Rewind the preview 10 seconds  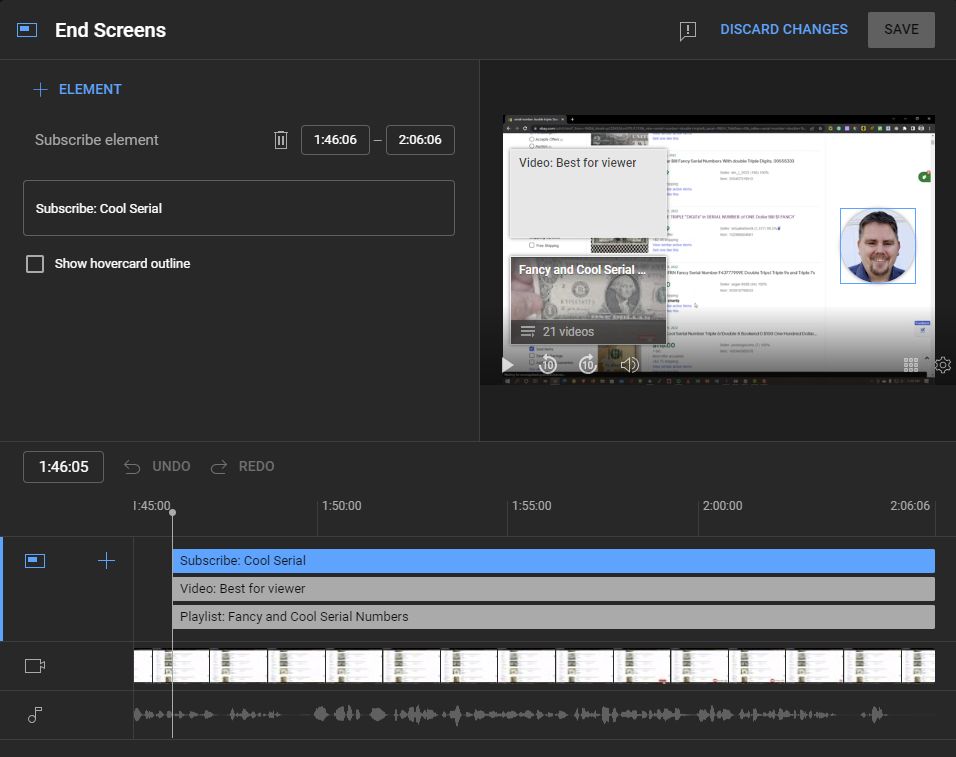pos(548,364)
